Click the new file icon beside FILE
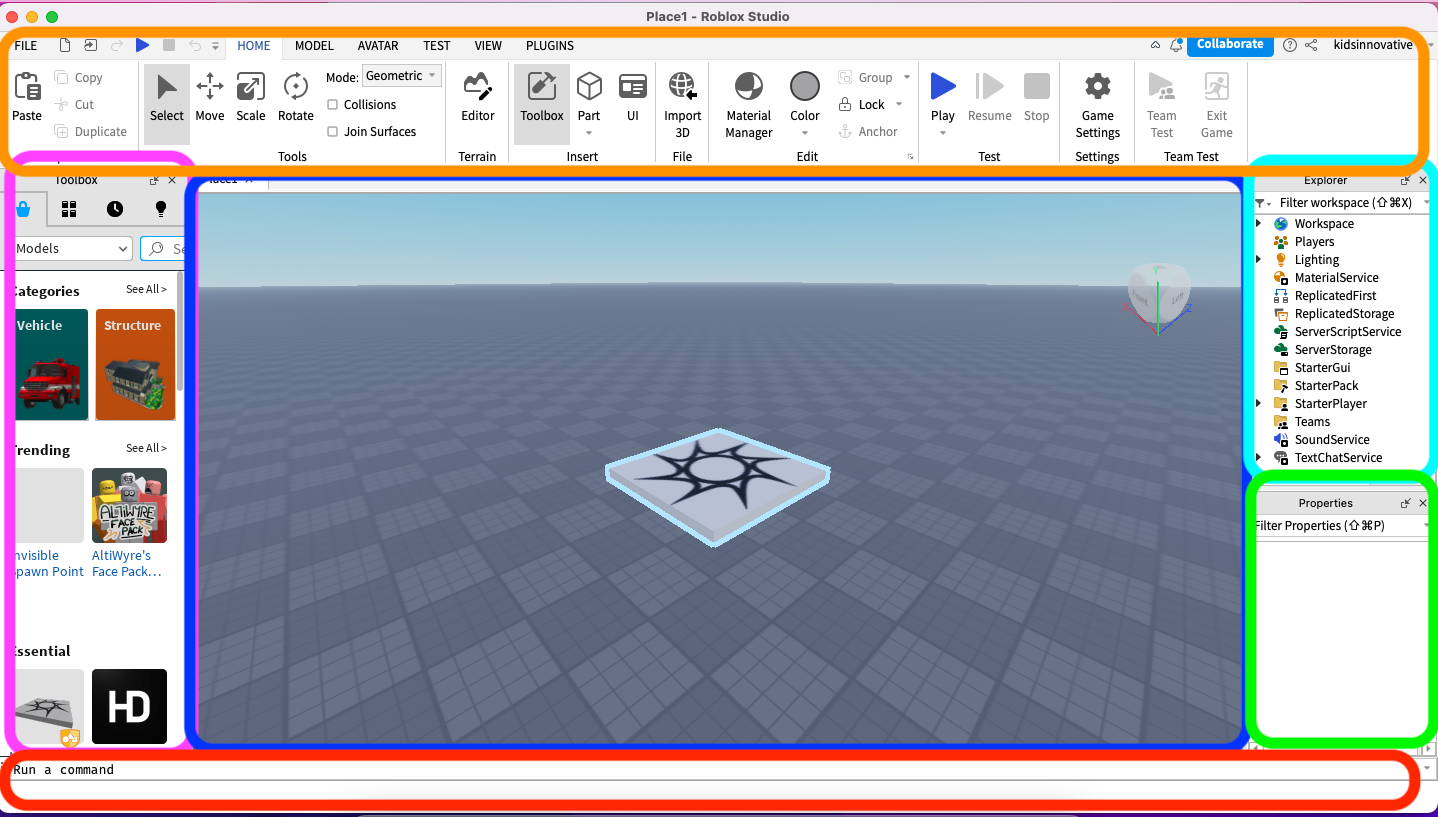This screenshot has height=817, width=1438. [65, 45]
